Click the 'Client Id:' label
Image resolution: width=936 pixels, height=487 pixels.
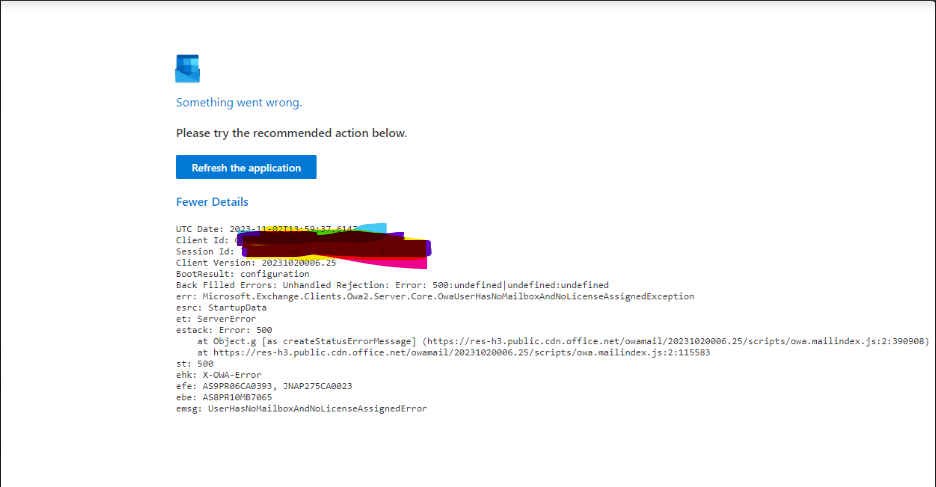point(202,240)
